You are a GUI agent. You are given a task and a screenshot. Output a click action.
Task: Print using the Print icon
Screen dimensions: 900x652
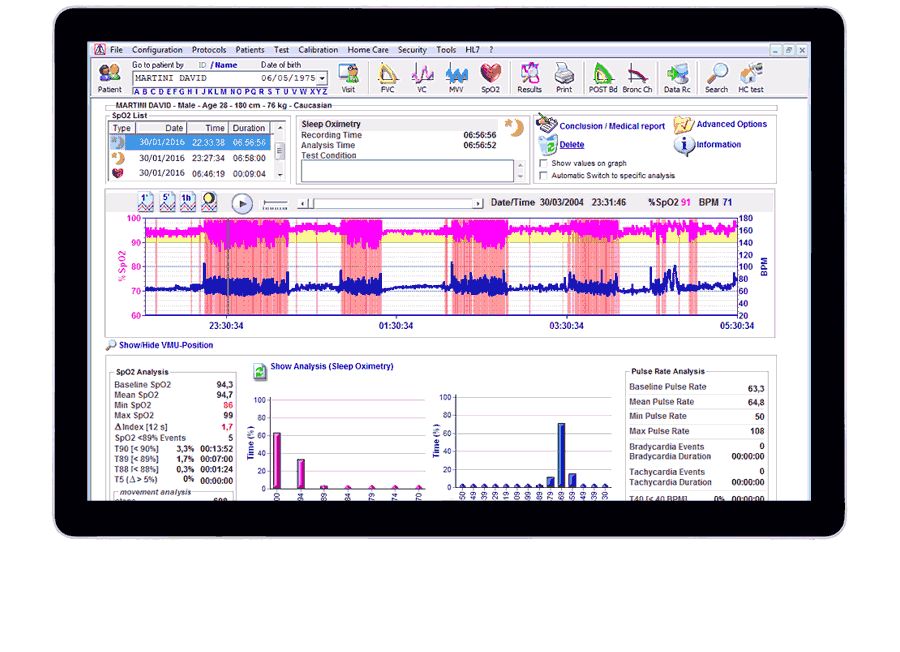564,74
